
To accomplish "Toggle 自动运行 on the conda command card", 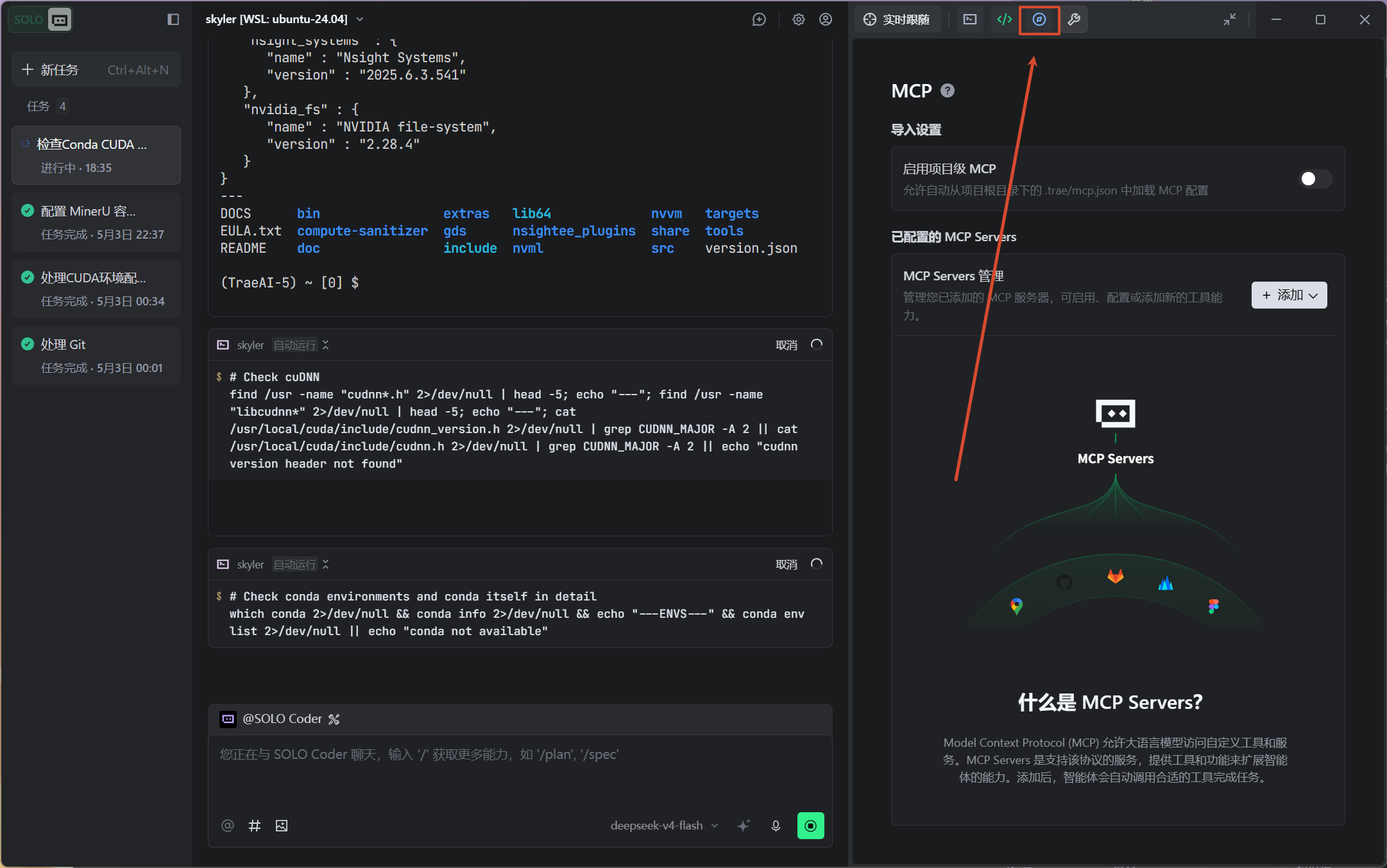I will tap(301, 565).
